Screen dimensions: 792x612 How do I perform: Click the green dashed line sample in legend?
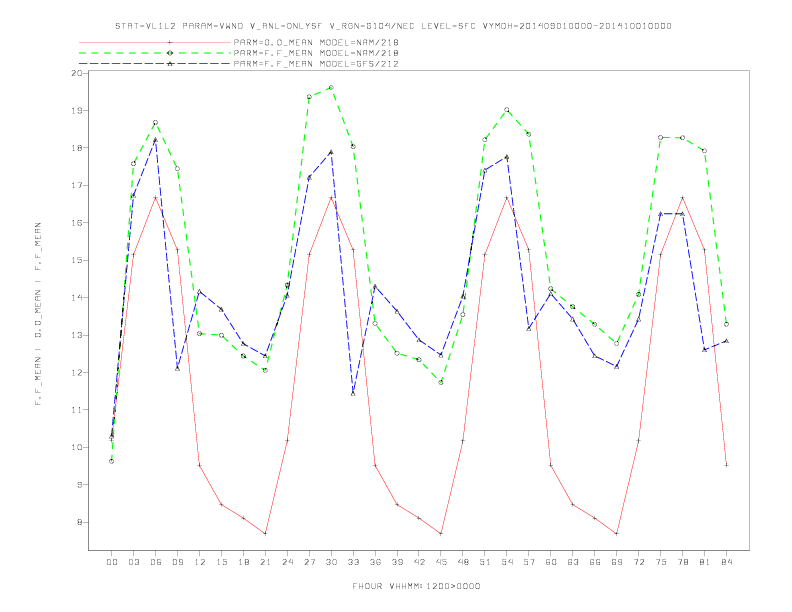pyautogui.click(x=155, y=53)
